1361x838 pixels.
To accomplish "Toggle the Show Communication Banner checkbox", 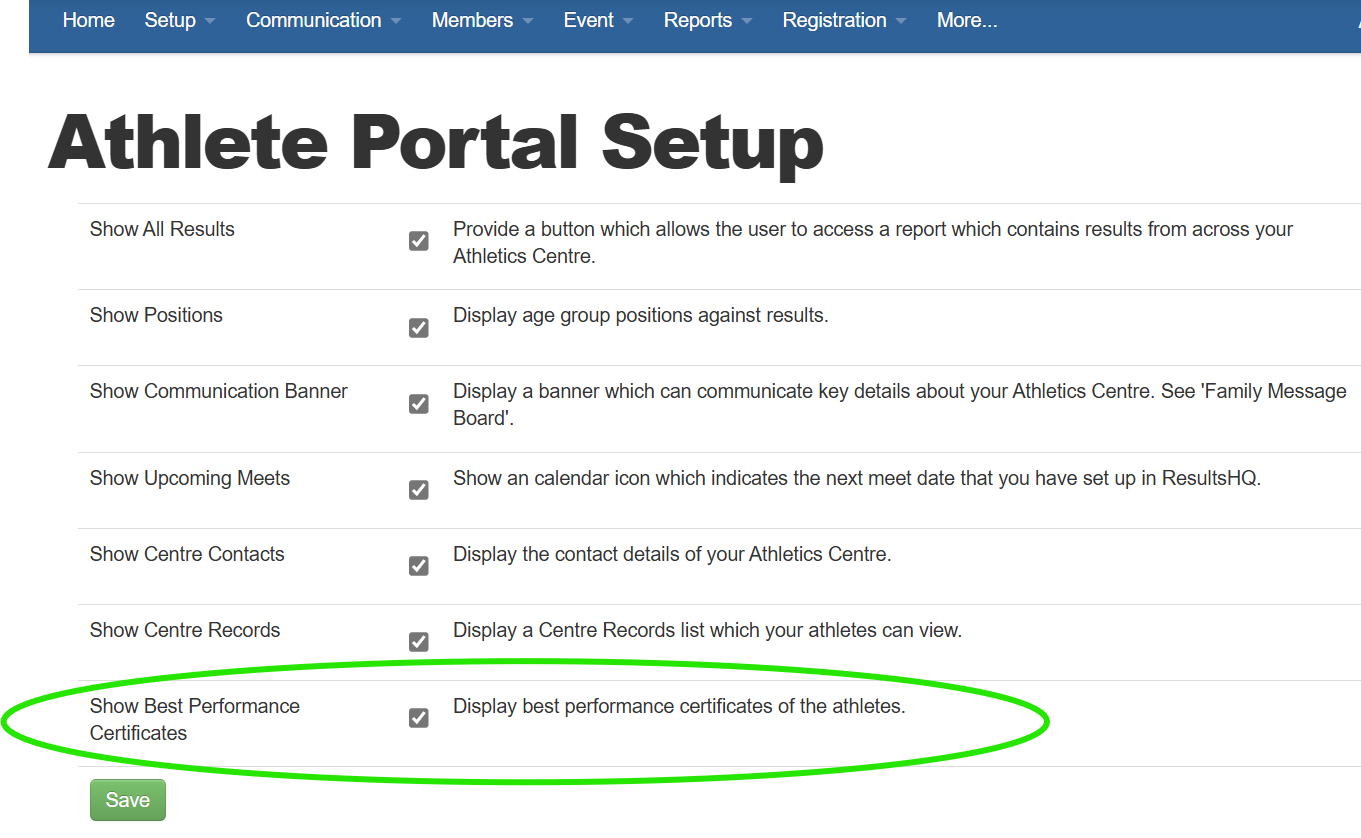I will coord(419,404).
